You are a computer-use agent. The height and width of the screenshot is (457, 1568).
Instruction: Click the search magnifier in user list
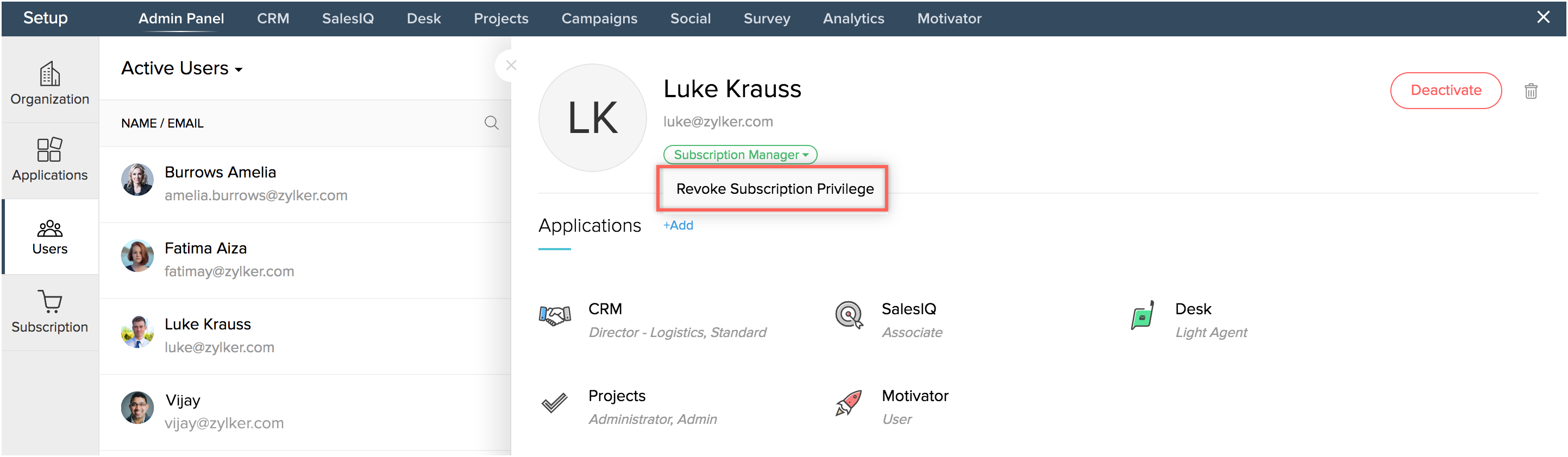[491, 123]
